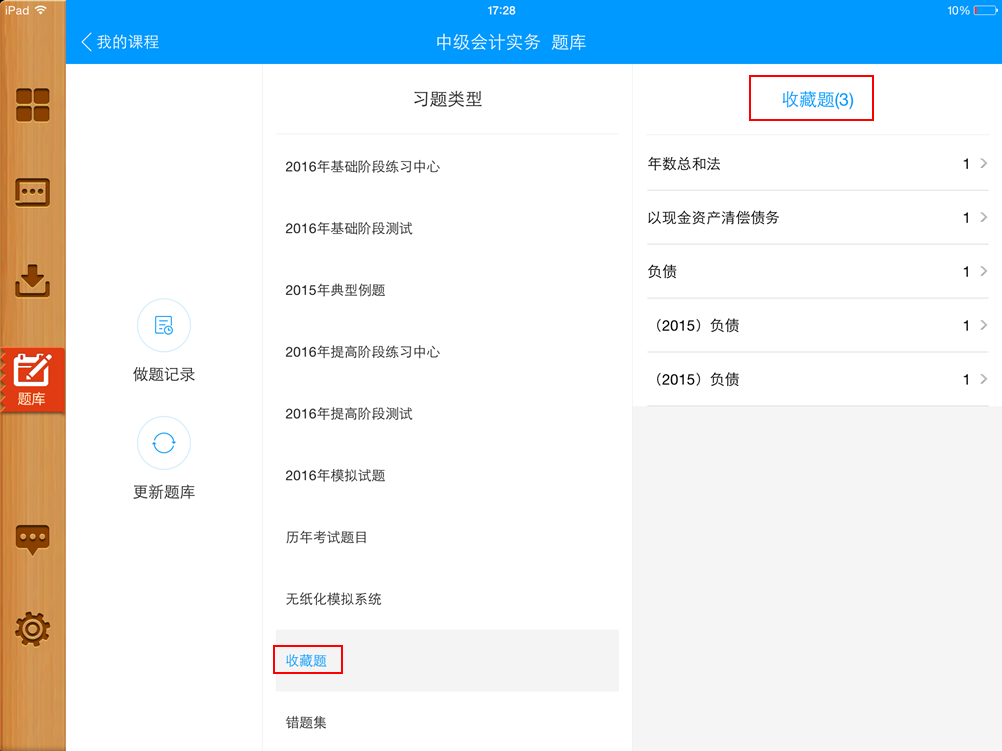Open the feedback speech bubble icon

coord(34,539)
